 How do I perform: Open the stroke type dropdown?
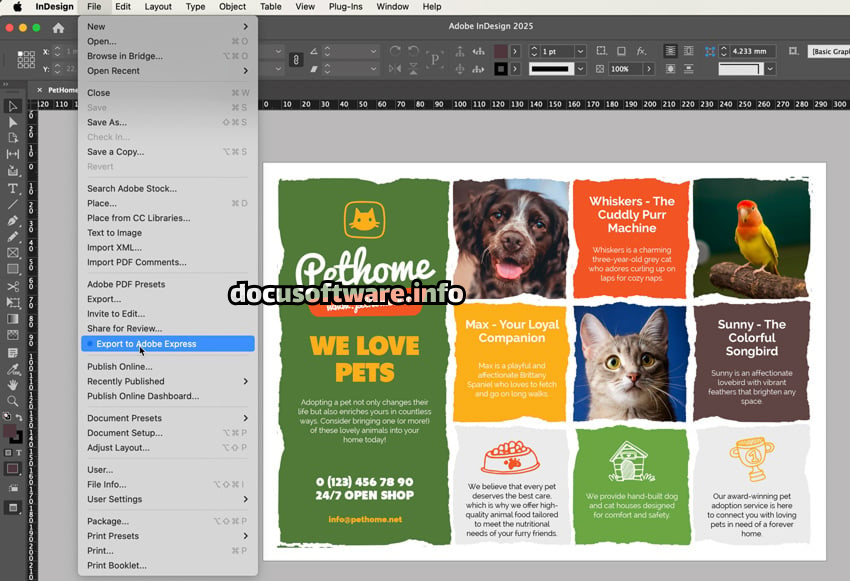580,69
